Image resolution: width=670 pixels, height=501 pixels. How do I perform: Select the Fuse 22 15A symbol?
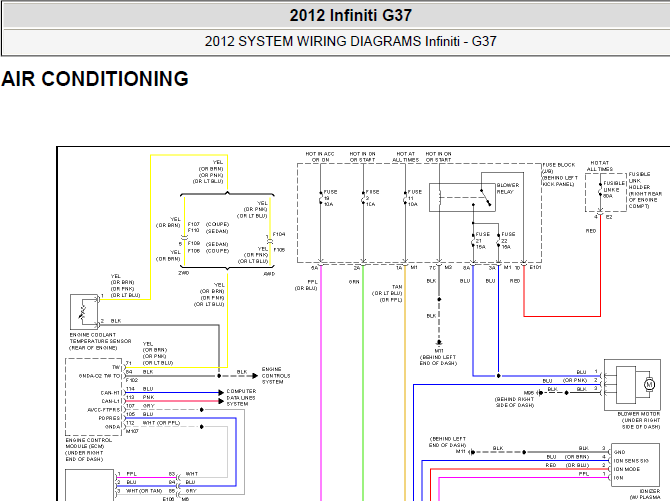point(498,241)
